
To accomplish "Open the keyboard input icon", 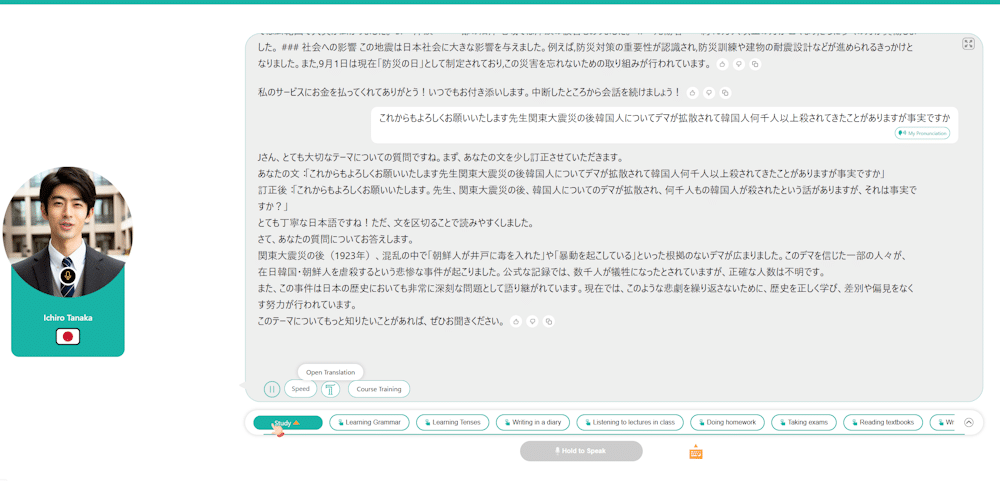I will (696, 452).
